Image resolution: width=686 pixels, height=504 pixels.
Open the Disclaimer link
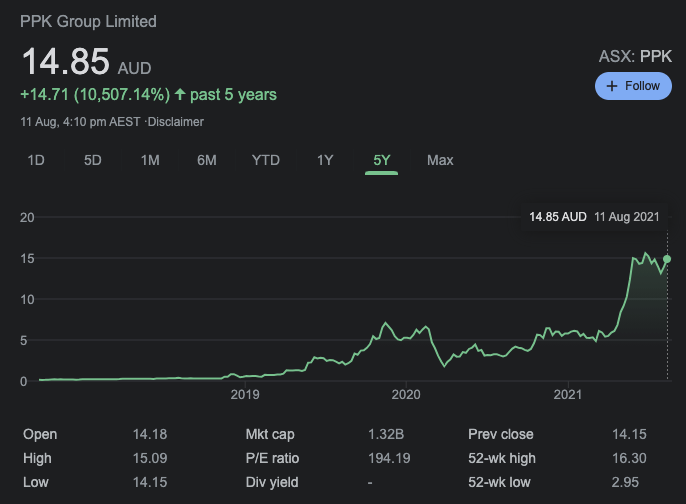[x=175, y=122]
